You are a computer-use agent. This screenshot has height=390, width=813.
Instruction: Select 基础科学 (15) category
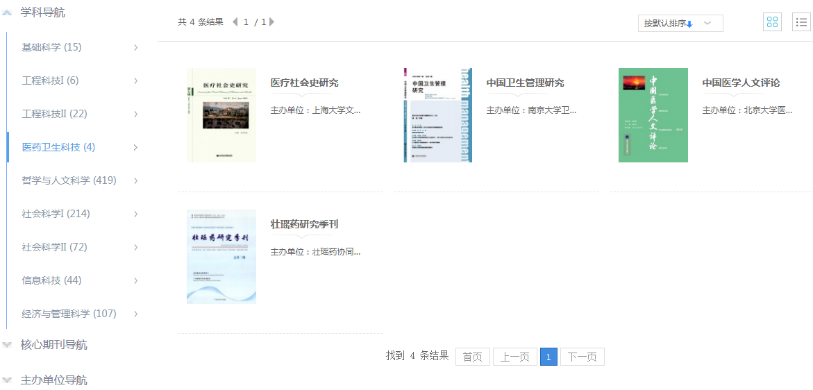(x=51, y=48)
